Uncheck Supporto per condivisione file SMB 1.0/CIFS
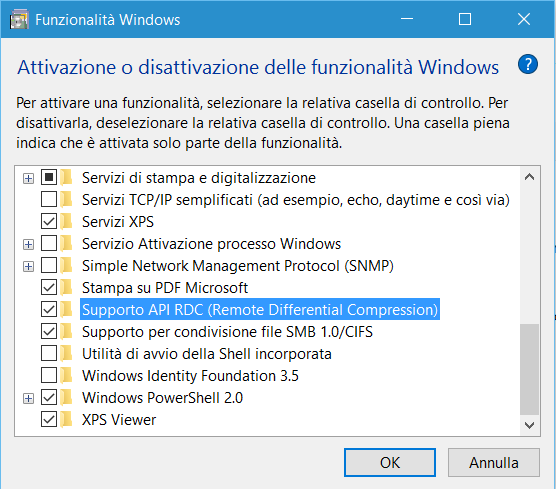This screenshot has height=489, width=556. click(49, 331)
